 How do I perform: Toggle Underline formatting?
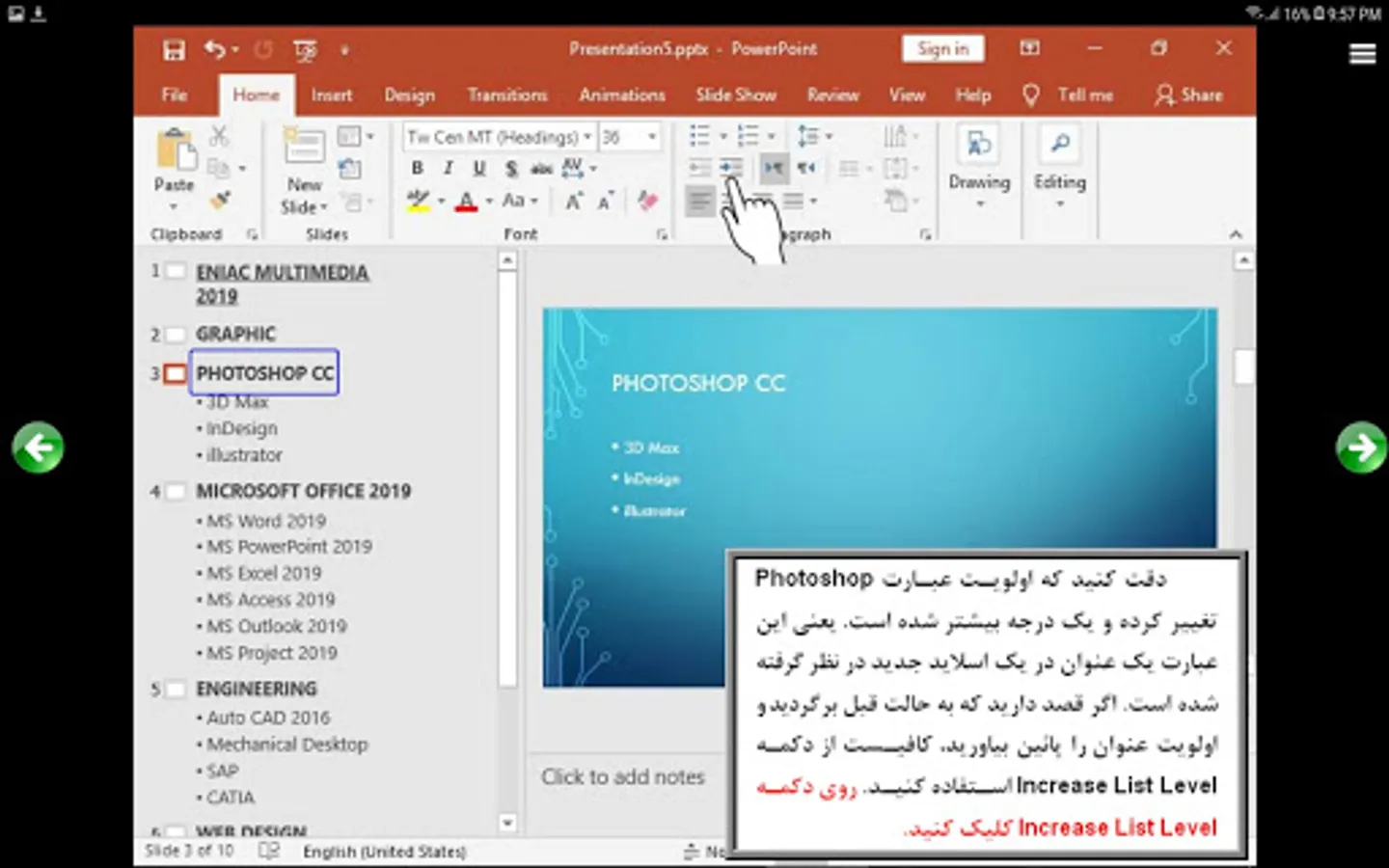coord(479,169)
